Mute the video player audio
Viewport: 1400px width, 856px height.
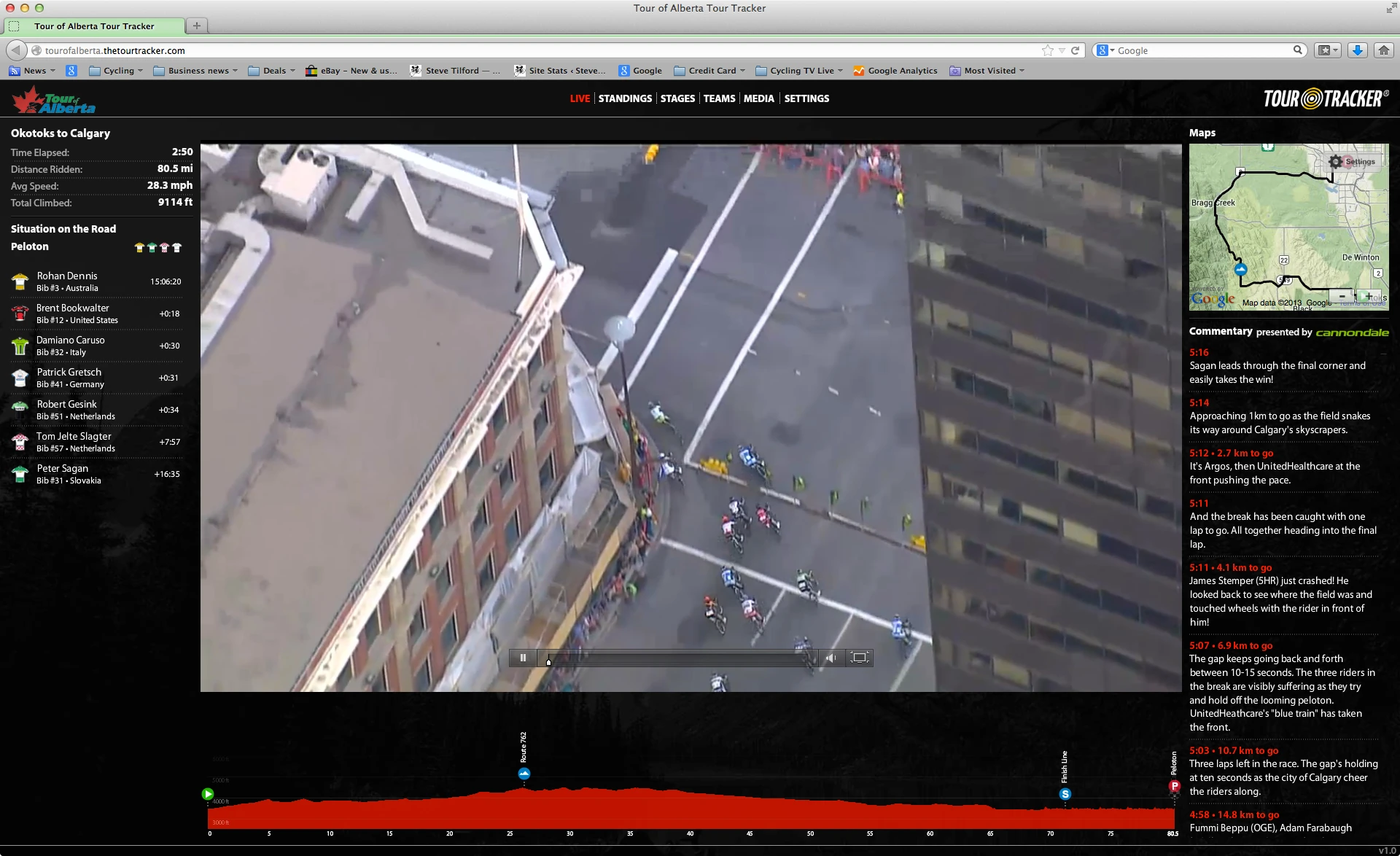tap(831, 657)
